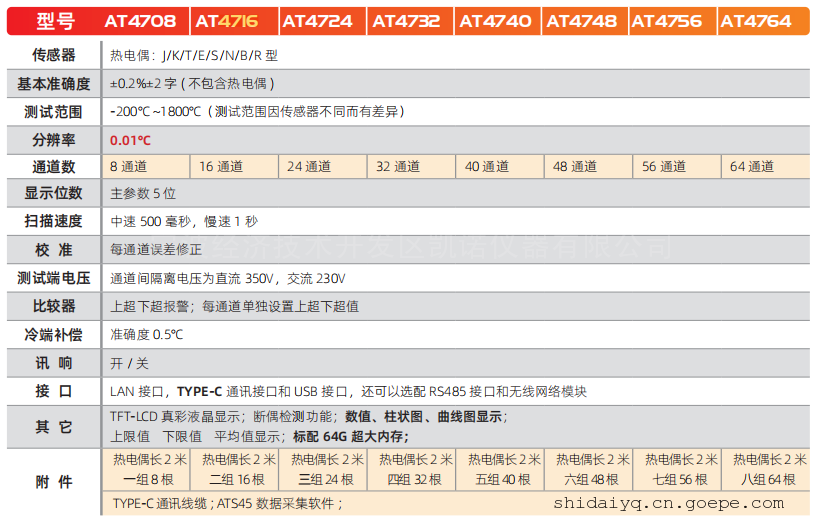Select the AT4708 model column header

coord(141,21)
